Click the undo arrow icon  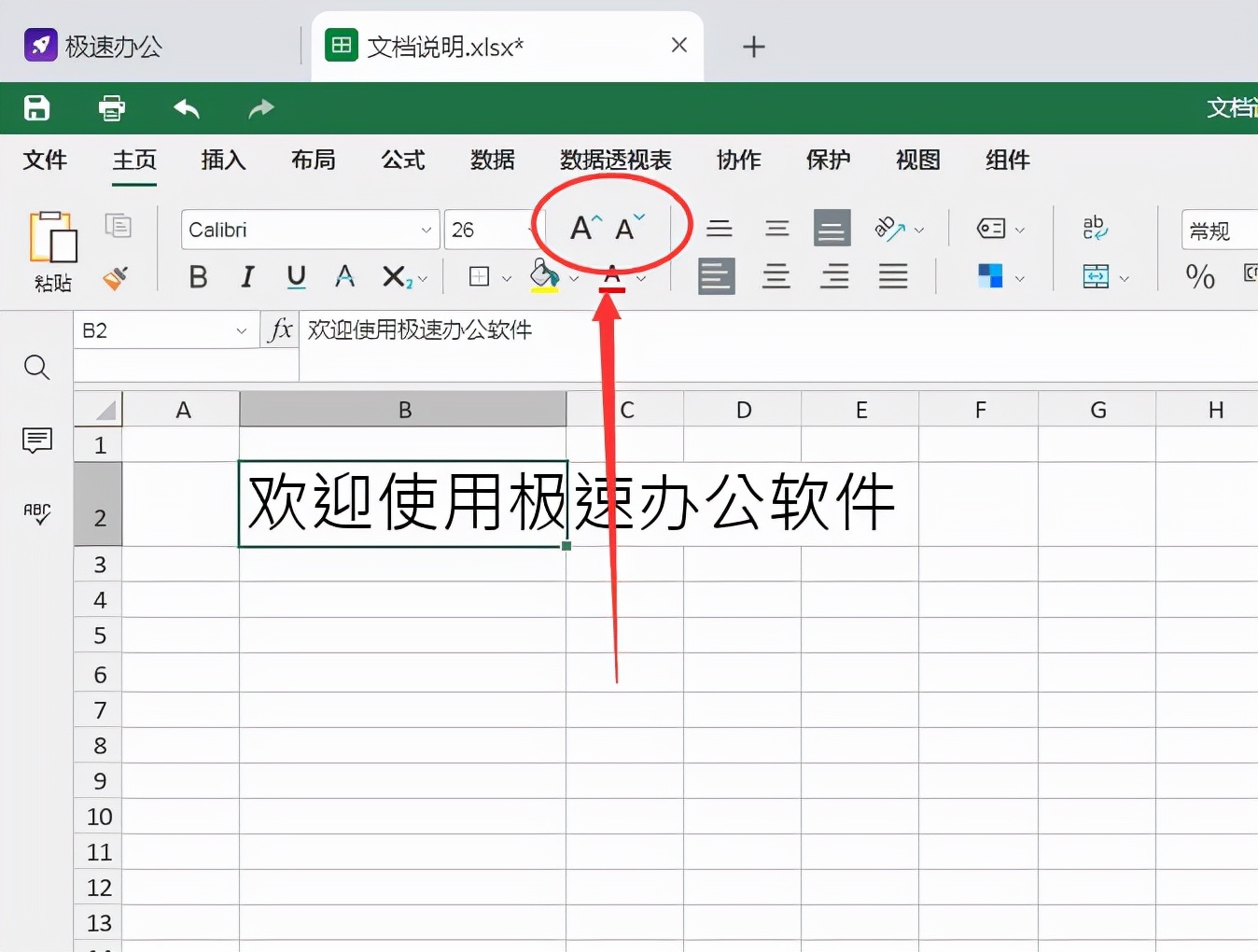[x=186, y=108]
